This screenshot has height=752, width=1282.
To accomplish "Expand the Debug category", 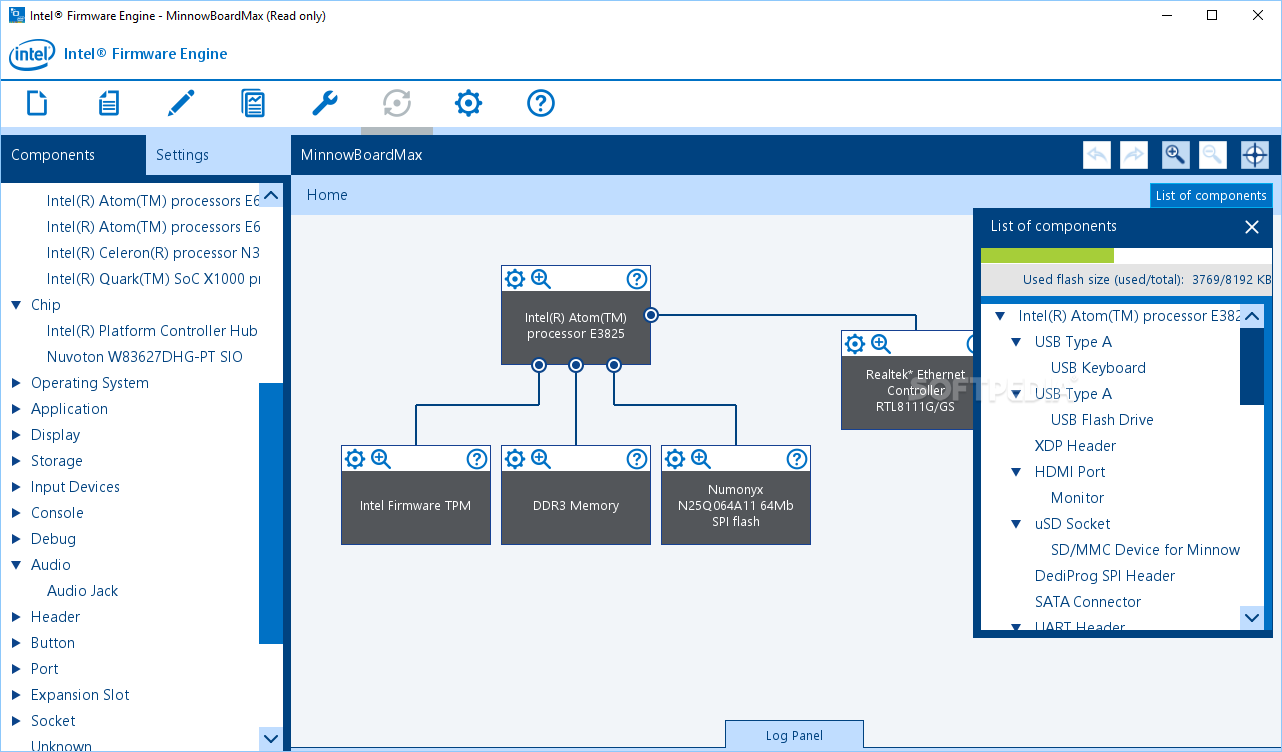I will 16,539.
